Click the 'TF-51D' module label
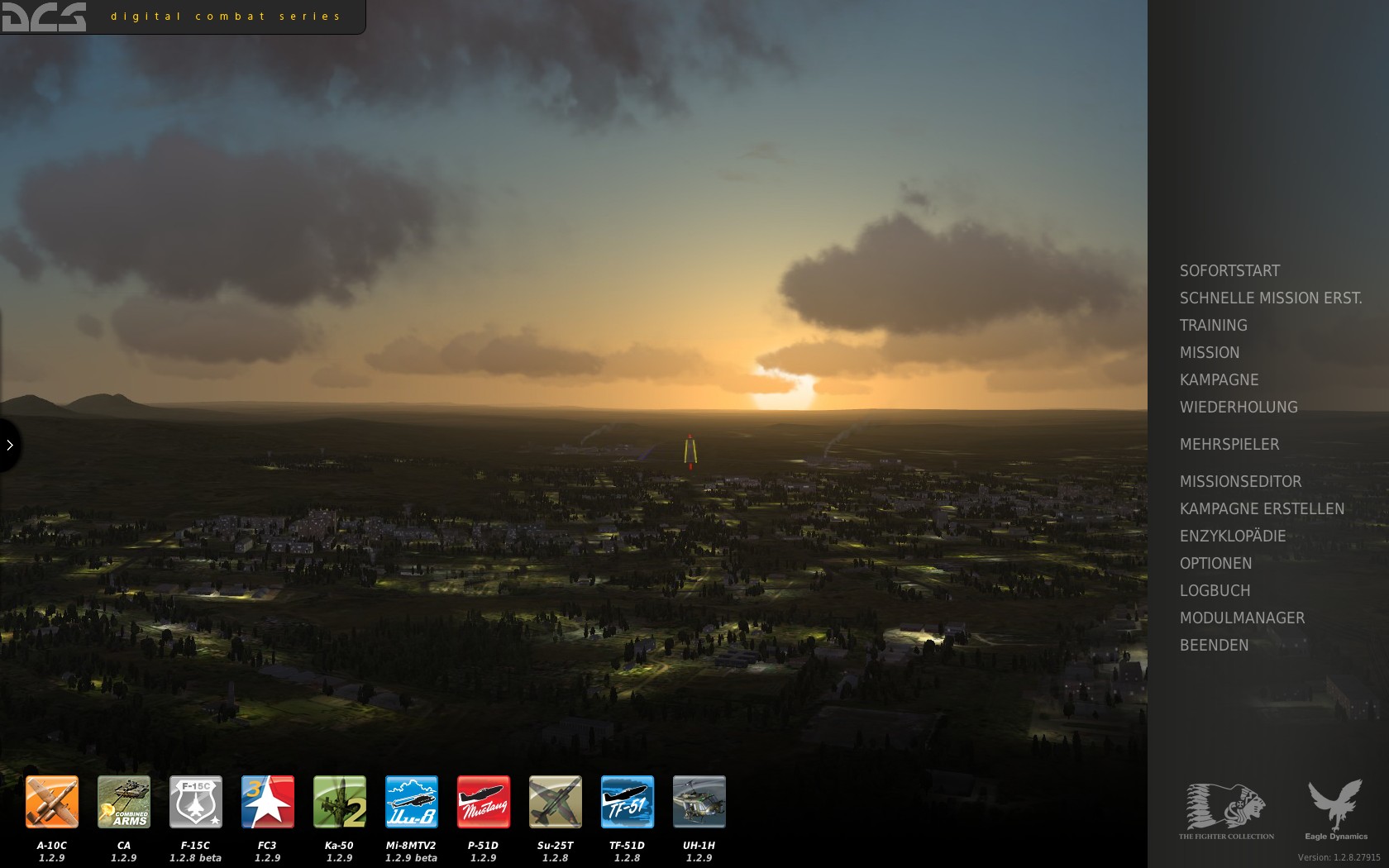The image size is (1389, 868). (628, 846)
